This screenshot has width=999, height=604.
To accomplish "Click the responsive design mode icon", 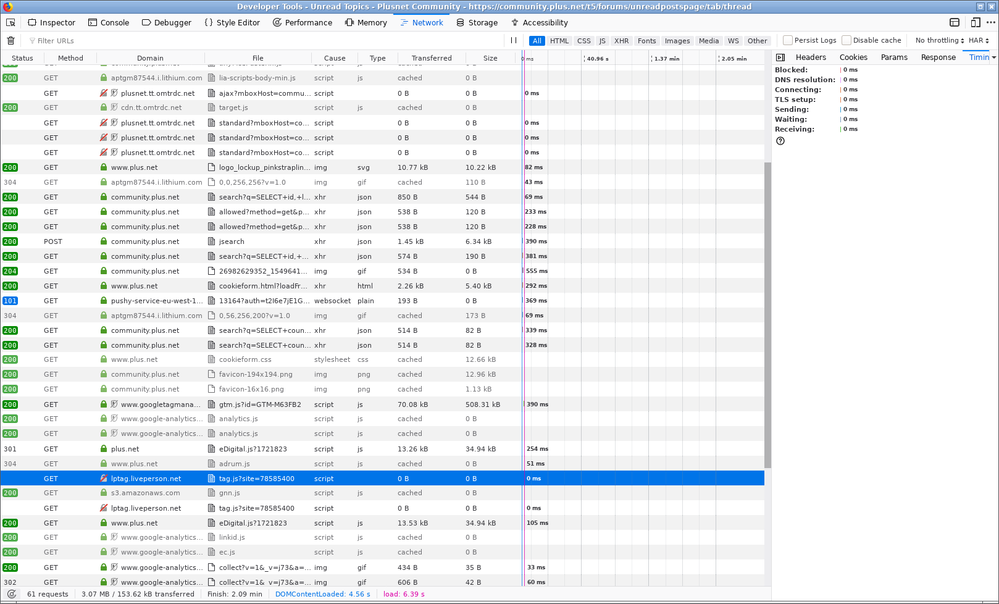I will [x=975, y=22].
